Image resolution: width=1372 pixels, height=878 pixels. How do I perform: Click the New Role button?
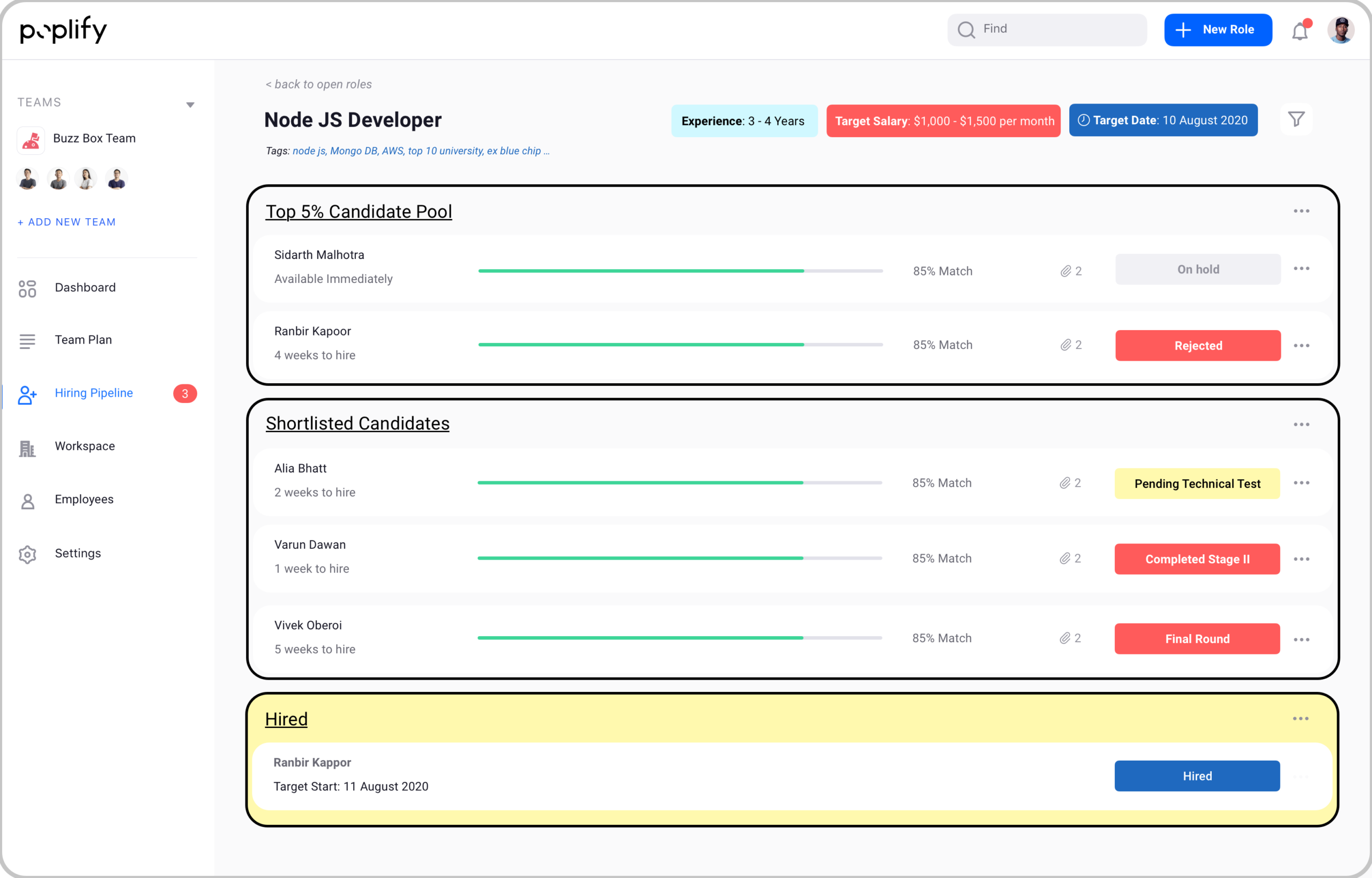[1218, 29]
